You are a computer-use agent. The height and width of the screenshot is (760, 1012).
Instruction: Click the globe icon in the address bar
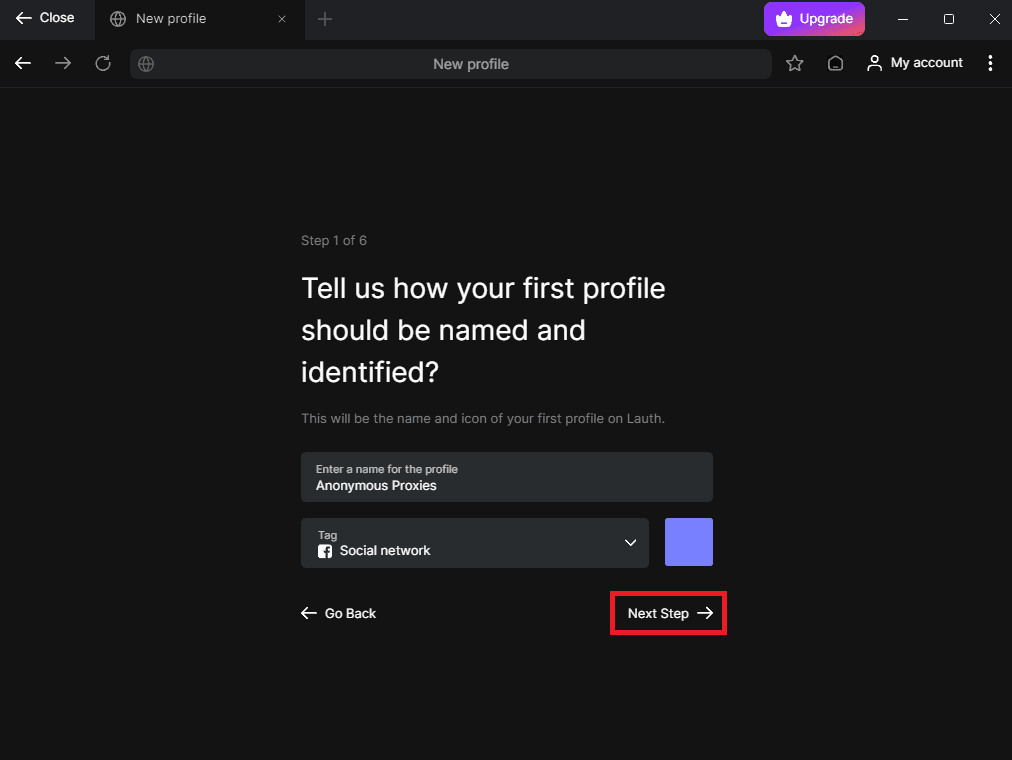pos(146,63)
